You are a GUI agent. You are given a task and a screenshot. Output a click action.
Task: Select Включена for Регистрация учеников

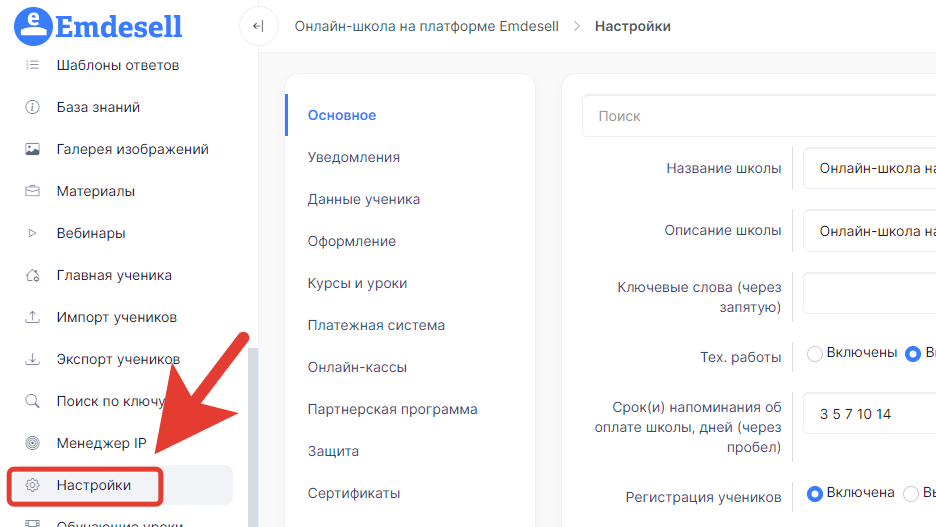(x=814, y=494)
